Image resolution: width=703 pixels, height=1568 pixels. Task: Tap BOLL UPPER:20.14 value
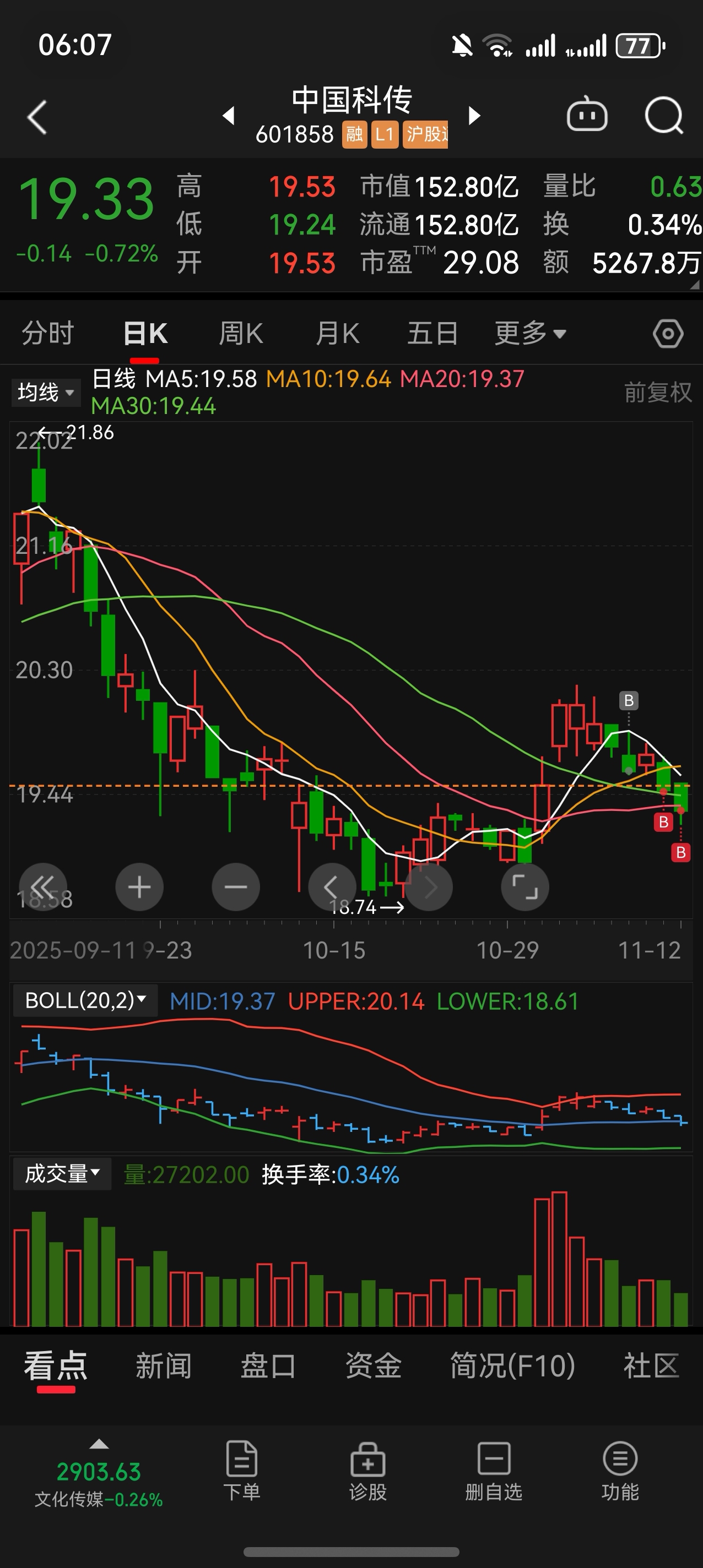click(356, 1001)
